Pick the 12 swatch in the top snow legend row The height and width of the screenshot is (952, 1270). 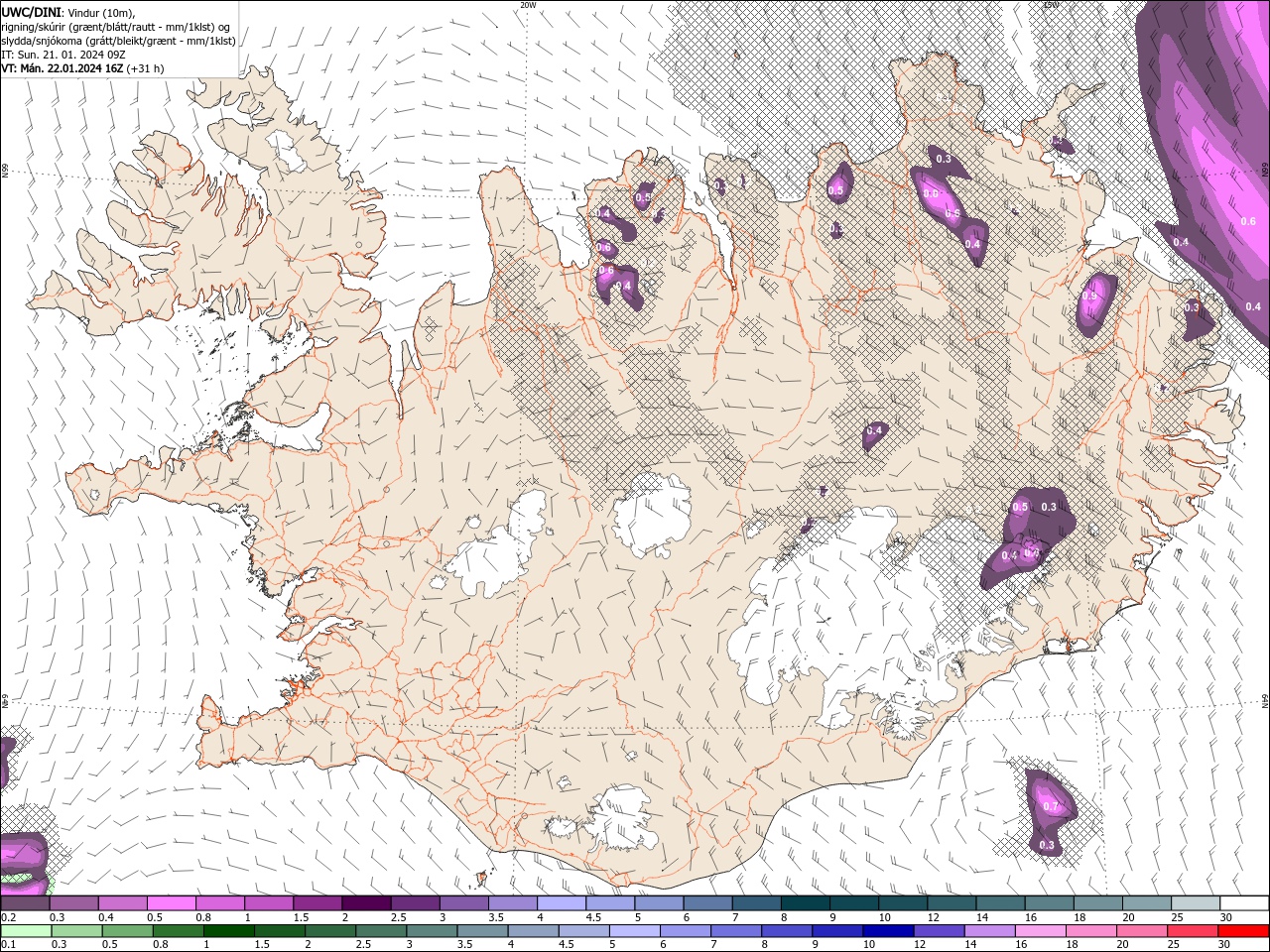pyautogui.click(x=952, y=903)
